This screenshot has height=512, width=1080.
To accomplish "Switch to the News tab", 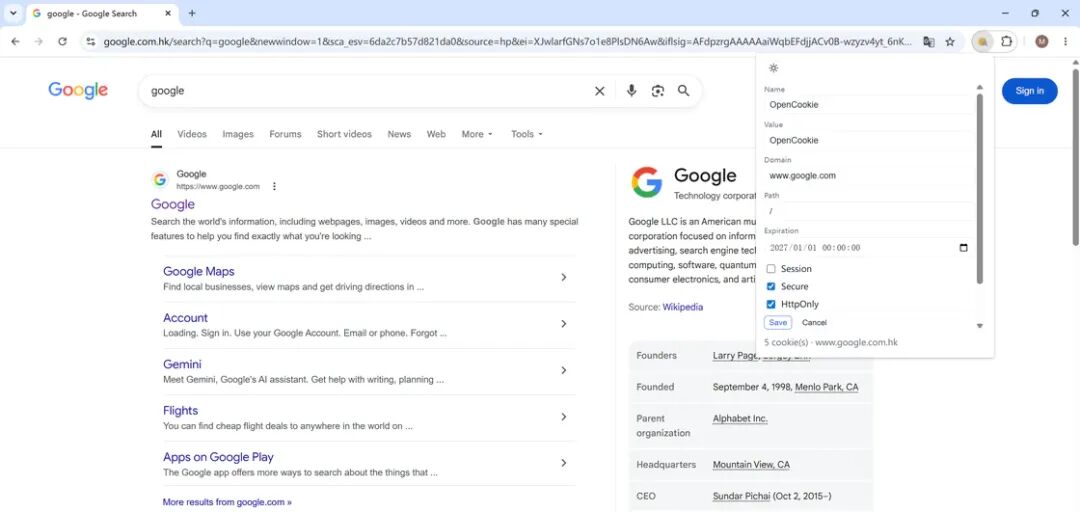I will pos(399,134).
